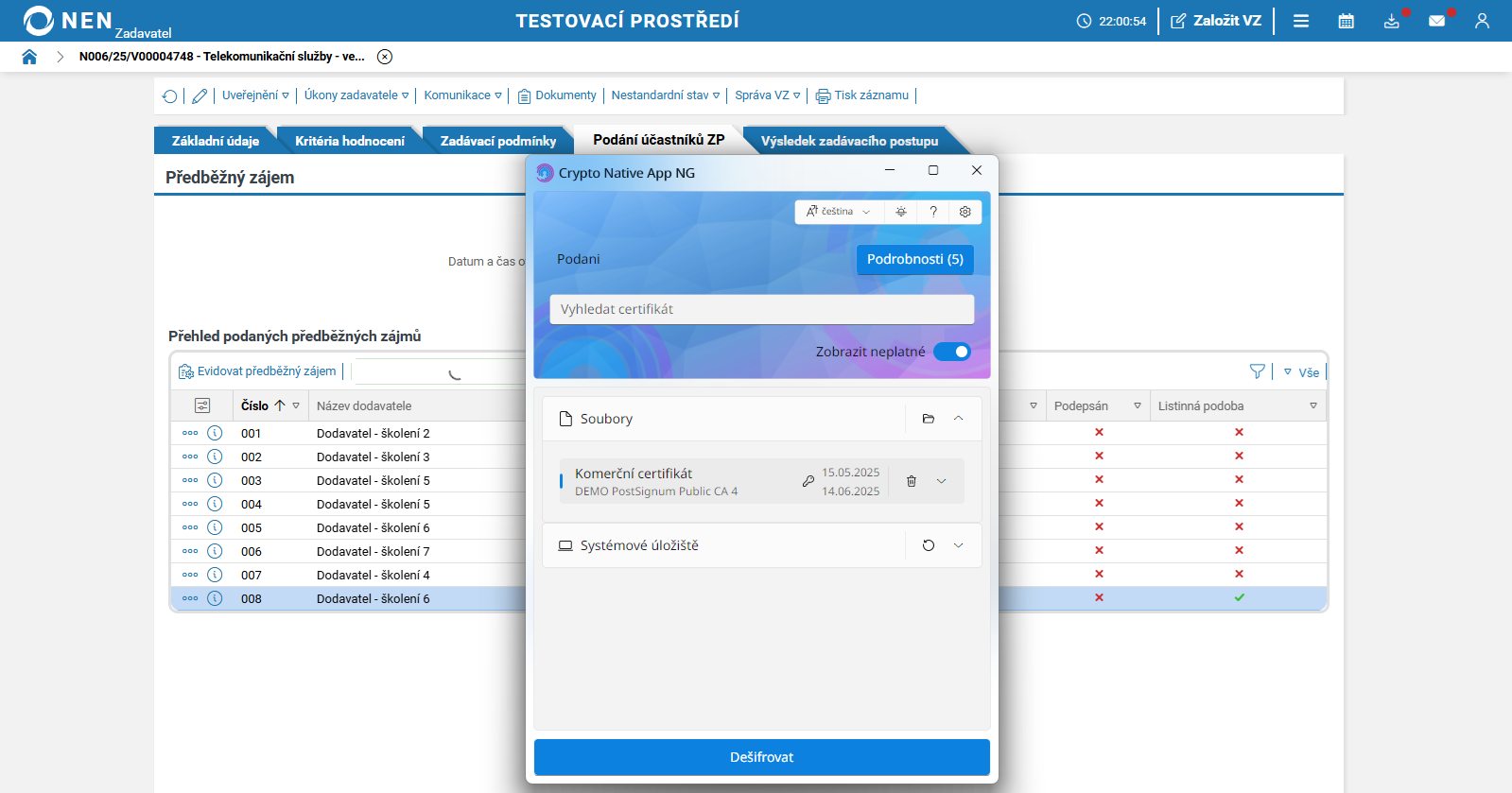Open the Číslo column filter arrow
The height and width of the screenshot is (793, 1512).
click(x=296, y=405)
